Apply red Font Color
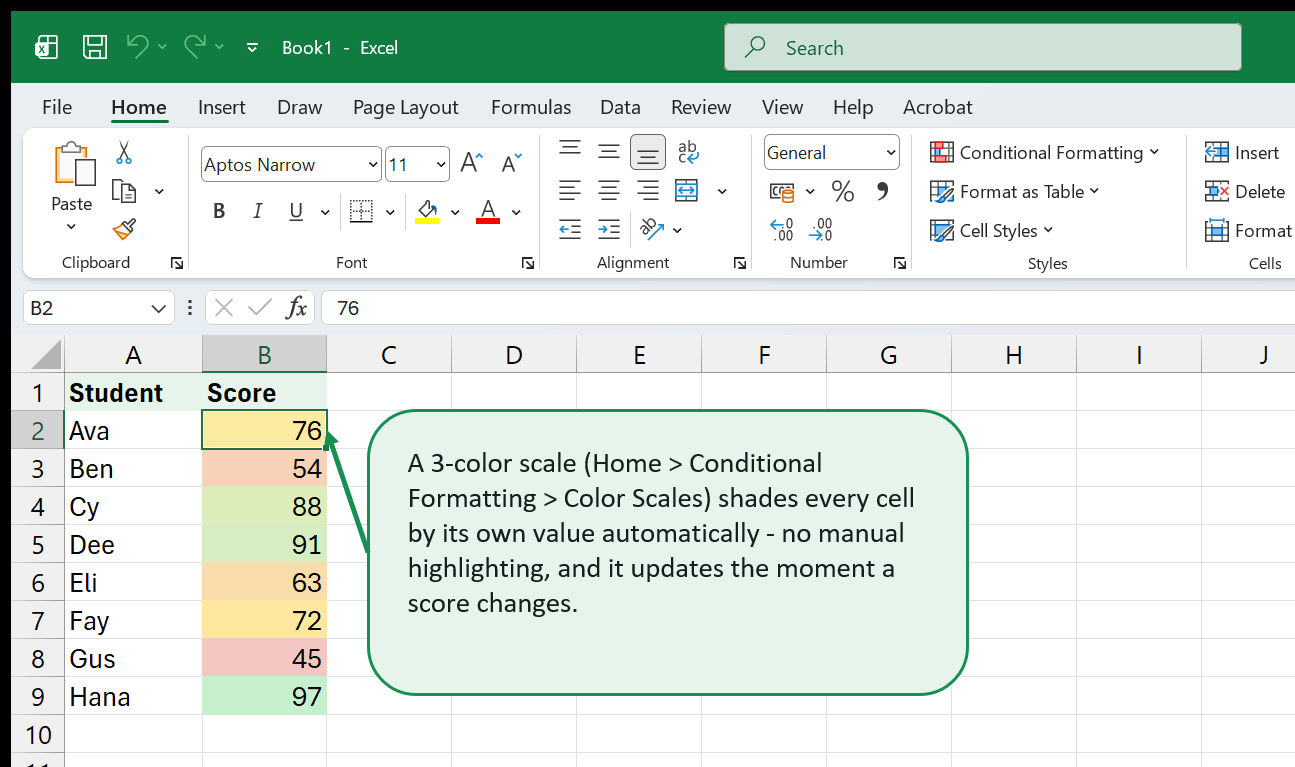1295x767 pixels. 488,211
